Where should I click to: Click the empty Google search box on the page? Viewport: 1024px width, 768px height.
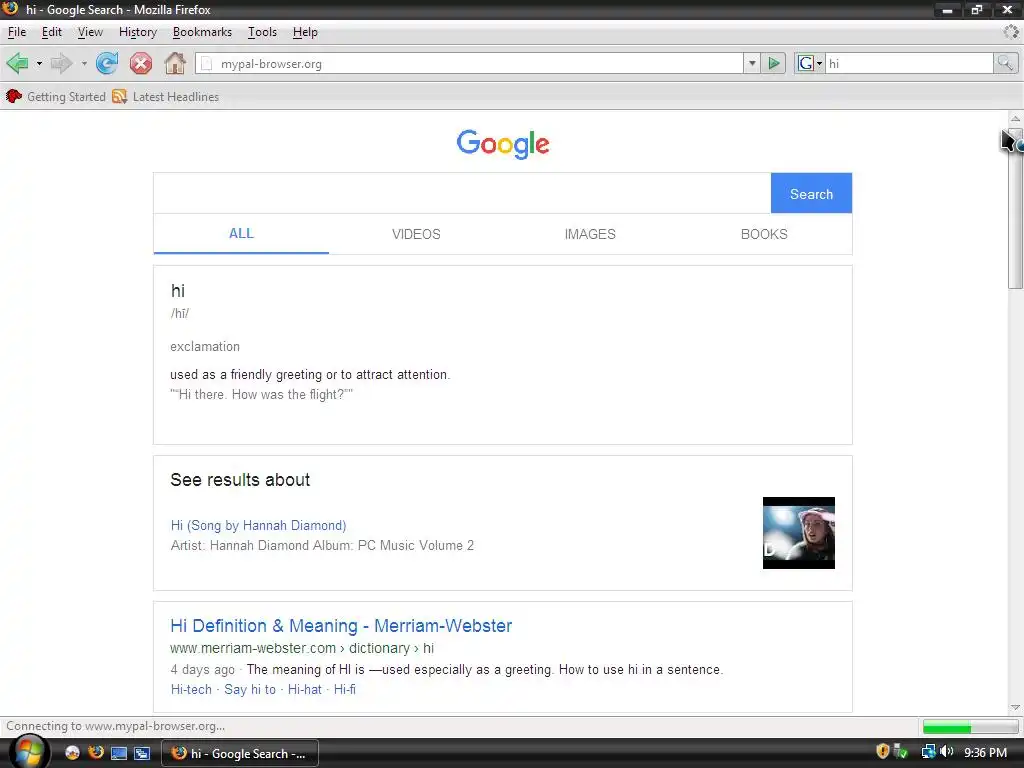click(462, 193)
